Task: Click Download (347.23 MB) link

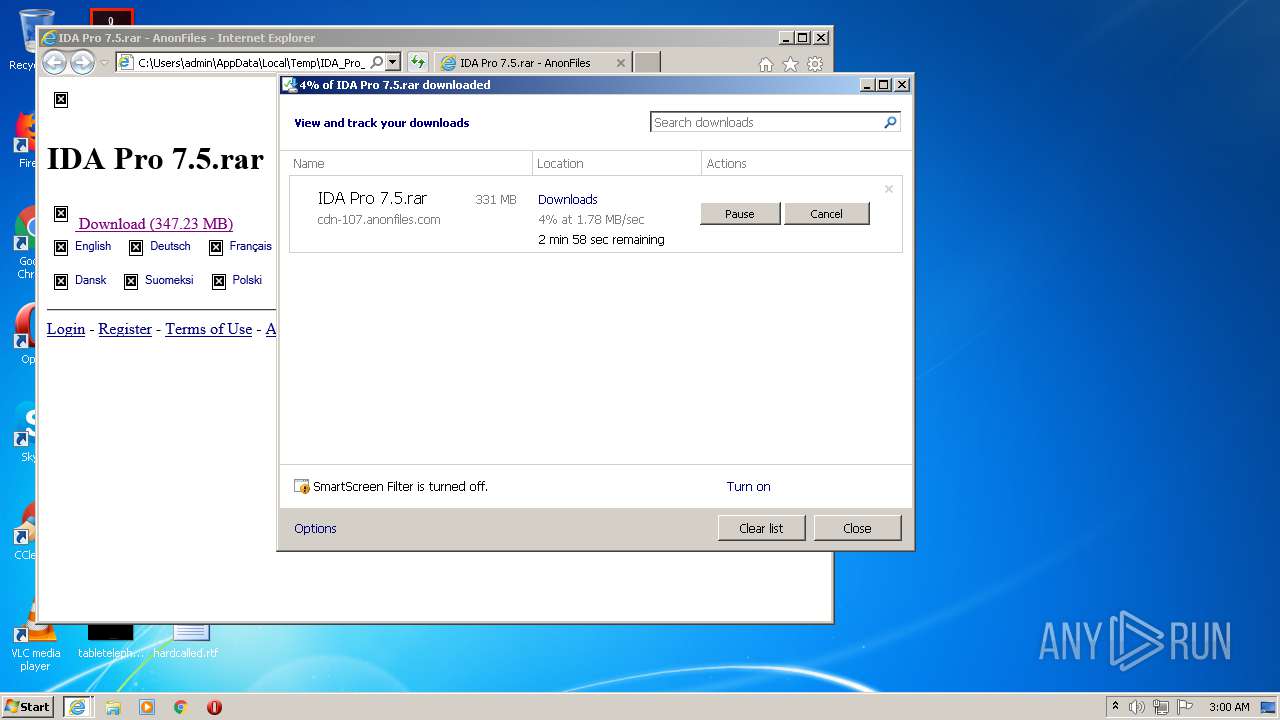Action: [x=155, y=223]
